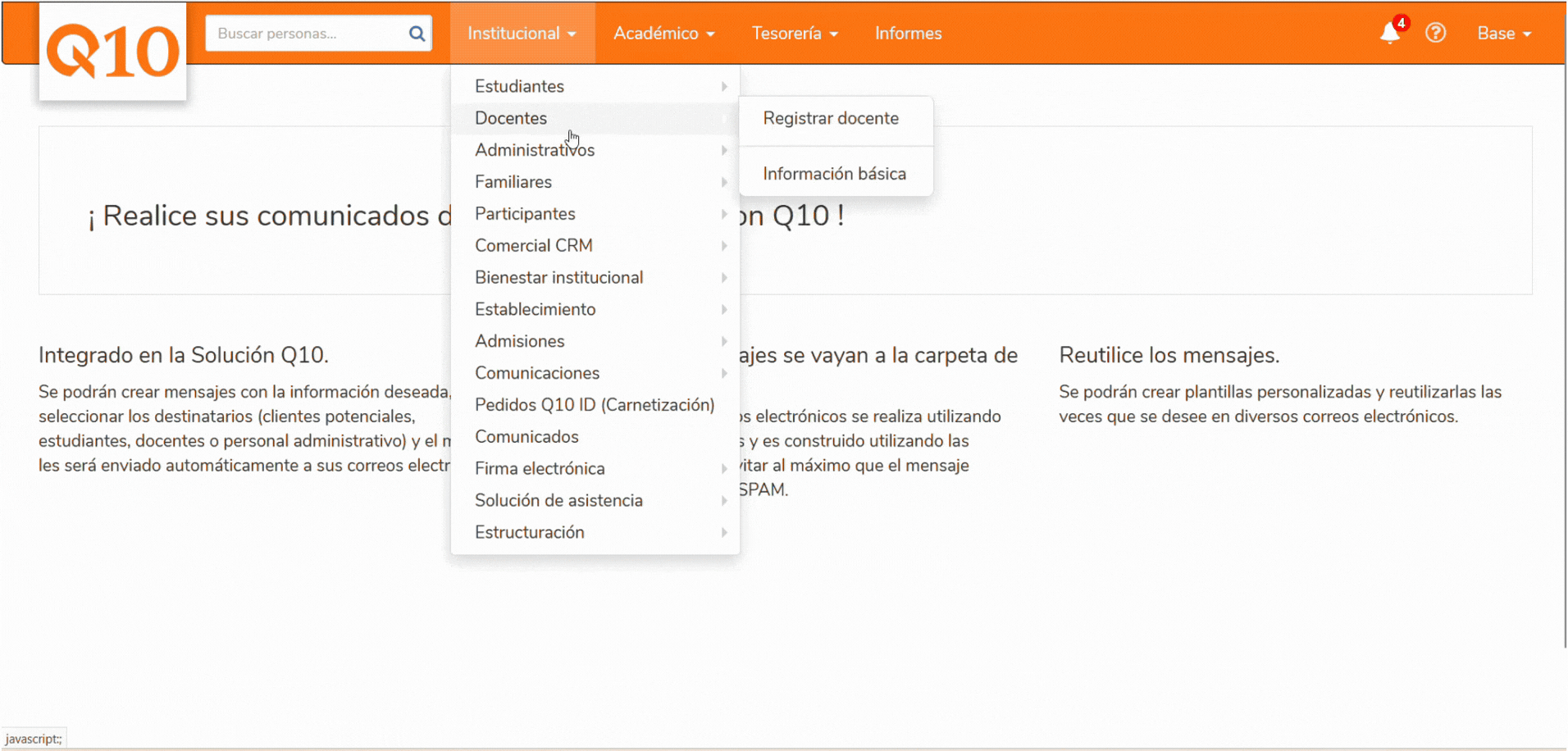Image resolution: width=1568 pixels, height=751 pixels.
Task: Expand the Participantes submenu
Action: tap(595, 214)
